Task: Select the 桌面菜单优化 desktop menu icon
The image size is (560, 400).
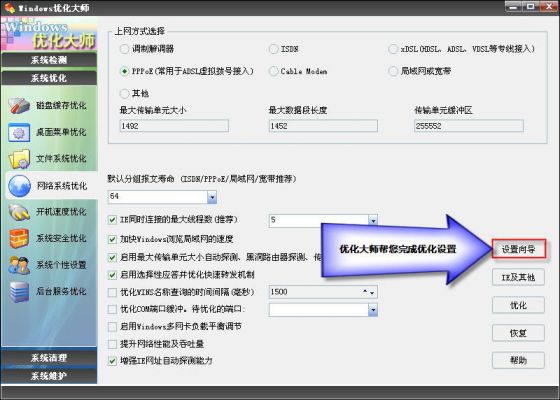Action: click(x=19, y=132)
